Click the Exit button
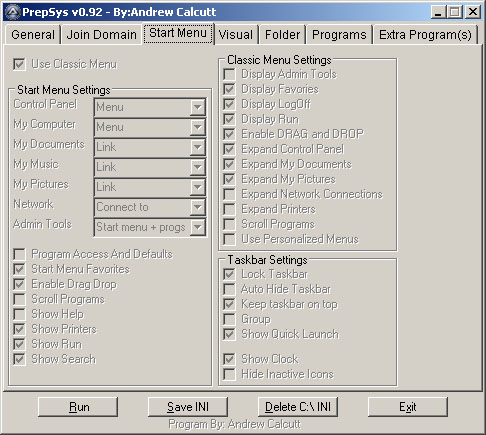Image resolution: width=486 pixels, height=435 pixels. pyautogui.click(x=408, y=407)
